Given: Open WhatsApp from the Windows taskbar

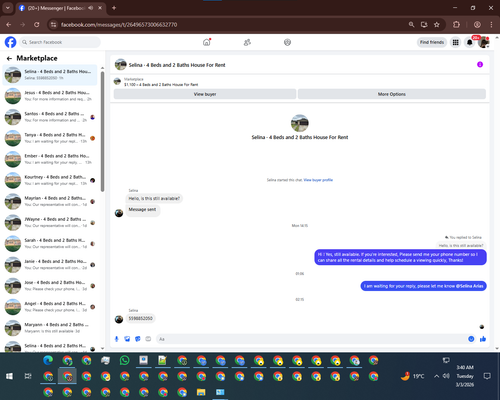Looking at the screenshot, I should (x=124, y=360).
